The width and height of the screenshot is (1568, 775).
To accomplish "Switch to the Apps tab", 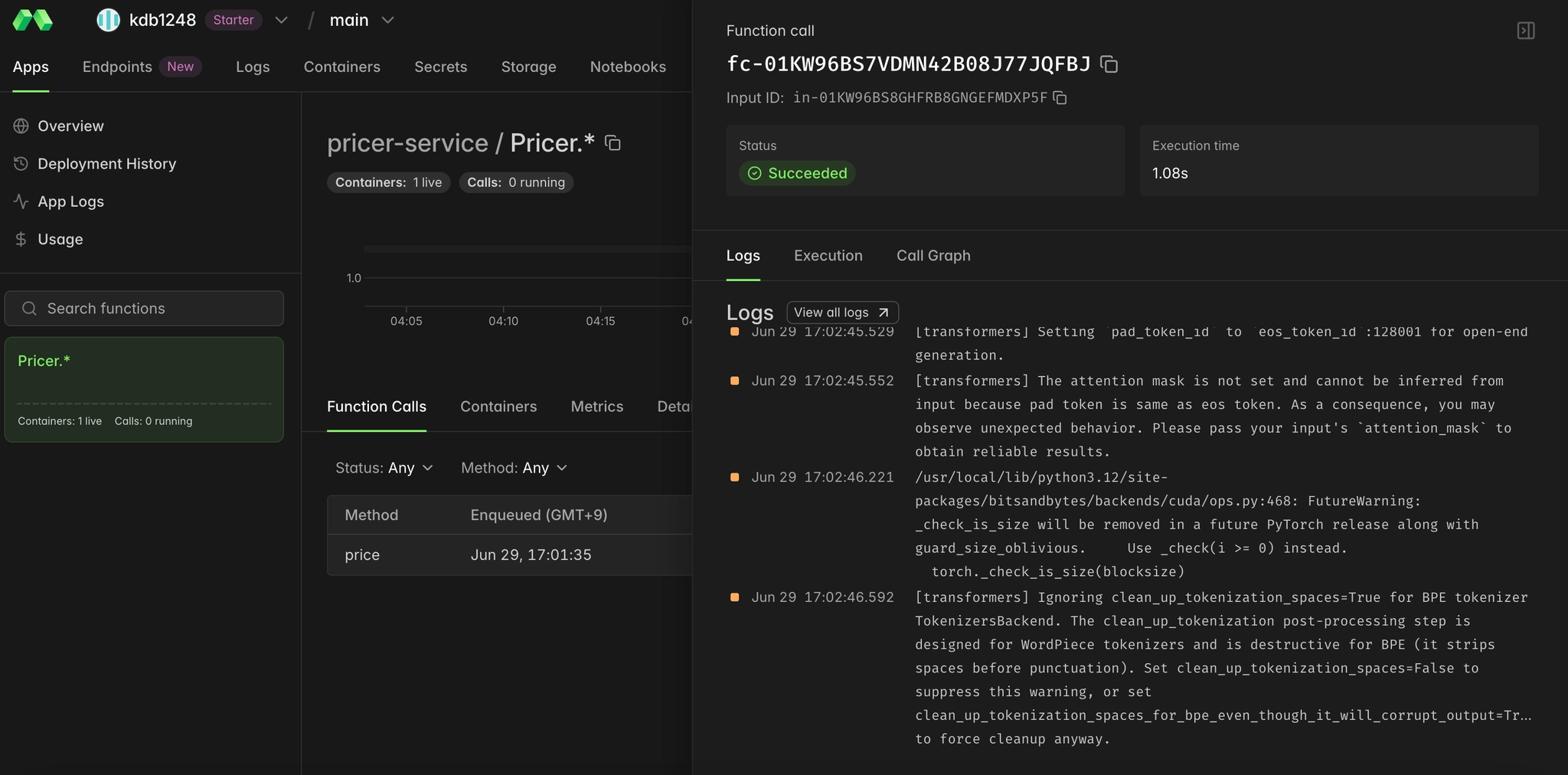I will pyautogui.click(x=31, y=67).
